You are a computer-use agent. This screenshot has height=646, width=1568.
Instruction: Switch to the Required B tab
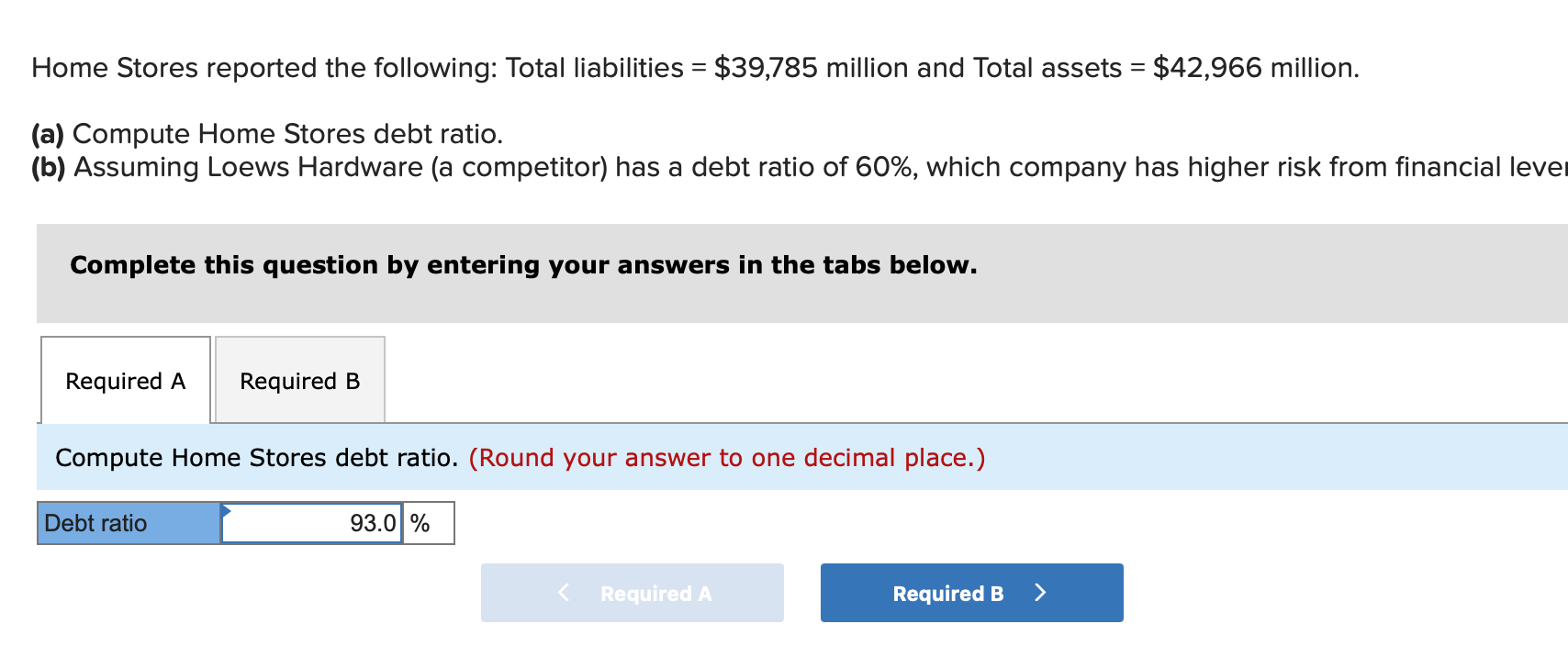point(299,380)
